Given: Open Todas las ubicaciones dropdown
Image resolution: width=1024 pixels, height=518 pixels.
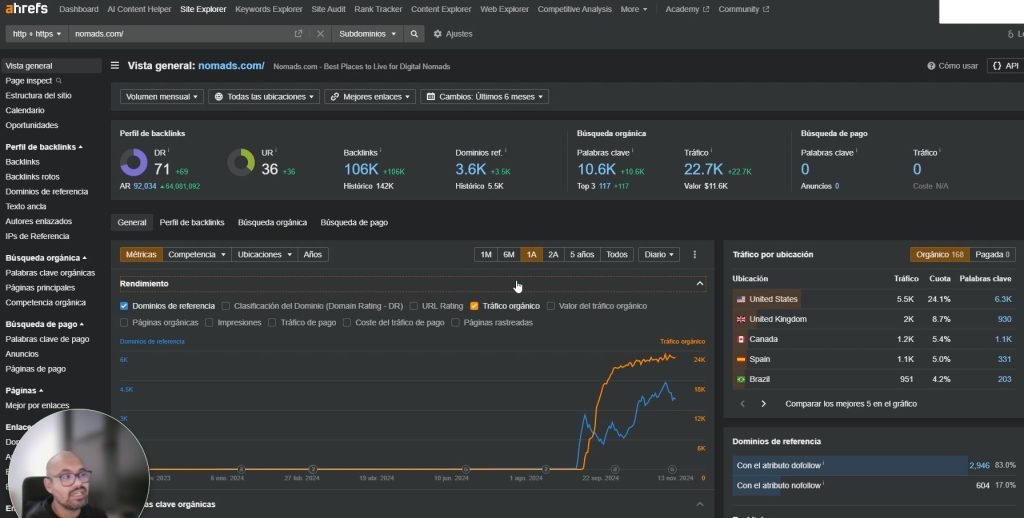Looking at the screenshot, I should pos(264,97).
